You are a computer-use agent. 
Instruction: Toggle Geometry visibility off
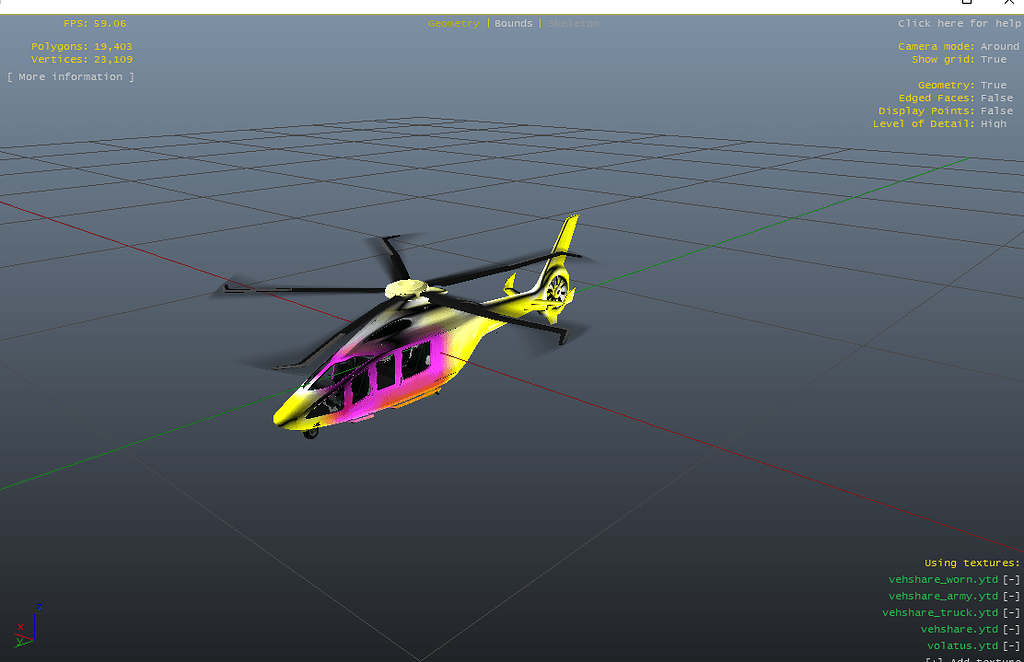(993, 84)
